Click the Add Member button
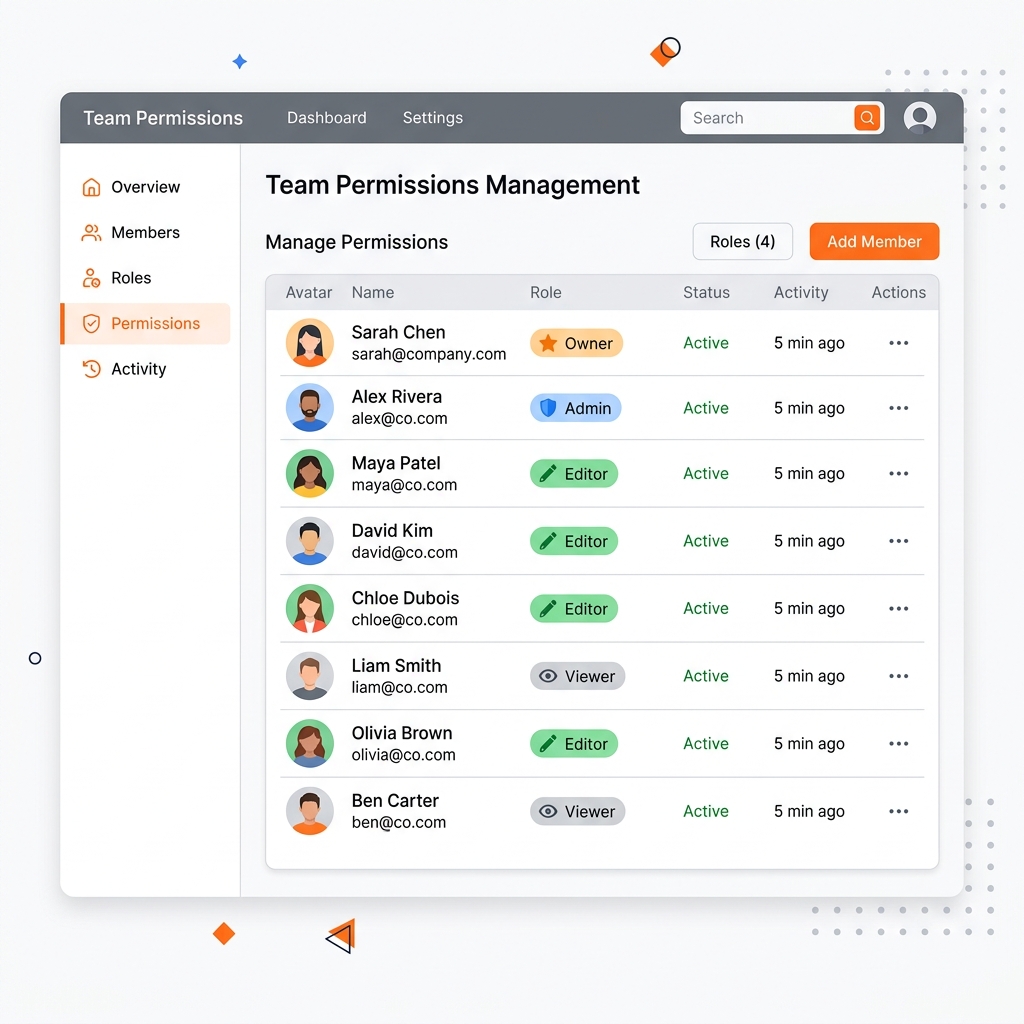The image size is (1024, 1024). (874, 242)
